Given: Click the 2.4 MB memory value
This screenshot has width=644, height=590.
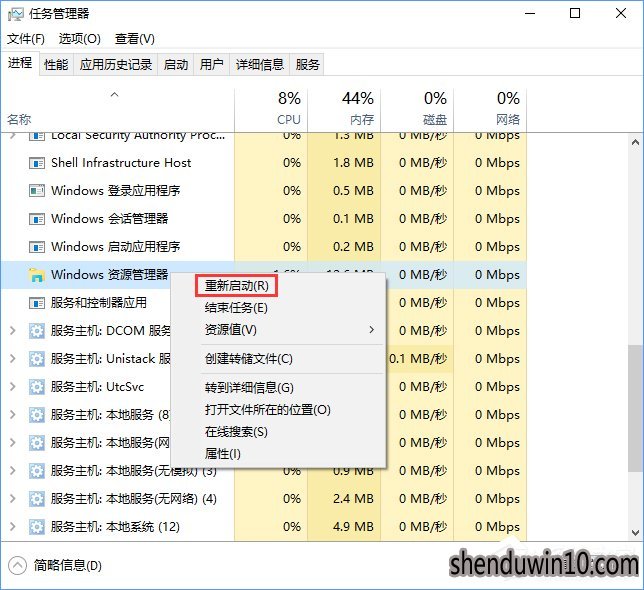Looking at the screenshot, I should [354, 499].
